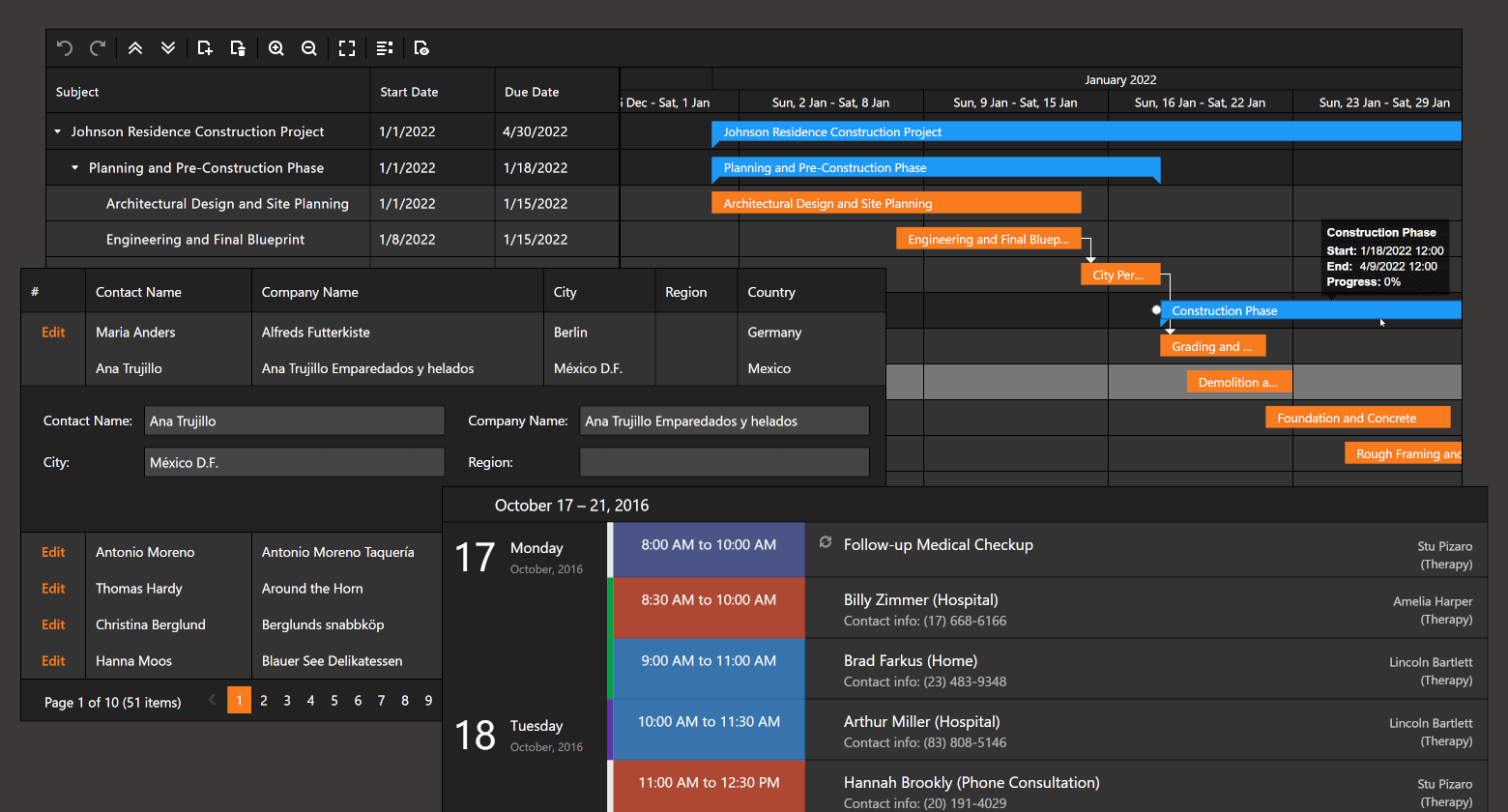The height and width of the screenshot is (812, 1508).
Task: Select the Engineering and Final Bluep... task bar
Action: [988, 239]
